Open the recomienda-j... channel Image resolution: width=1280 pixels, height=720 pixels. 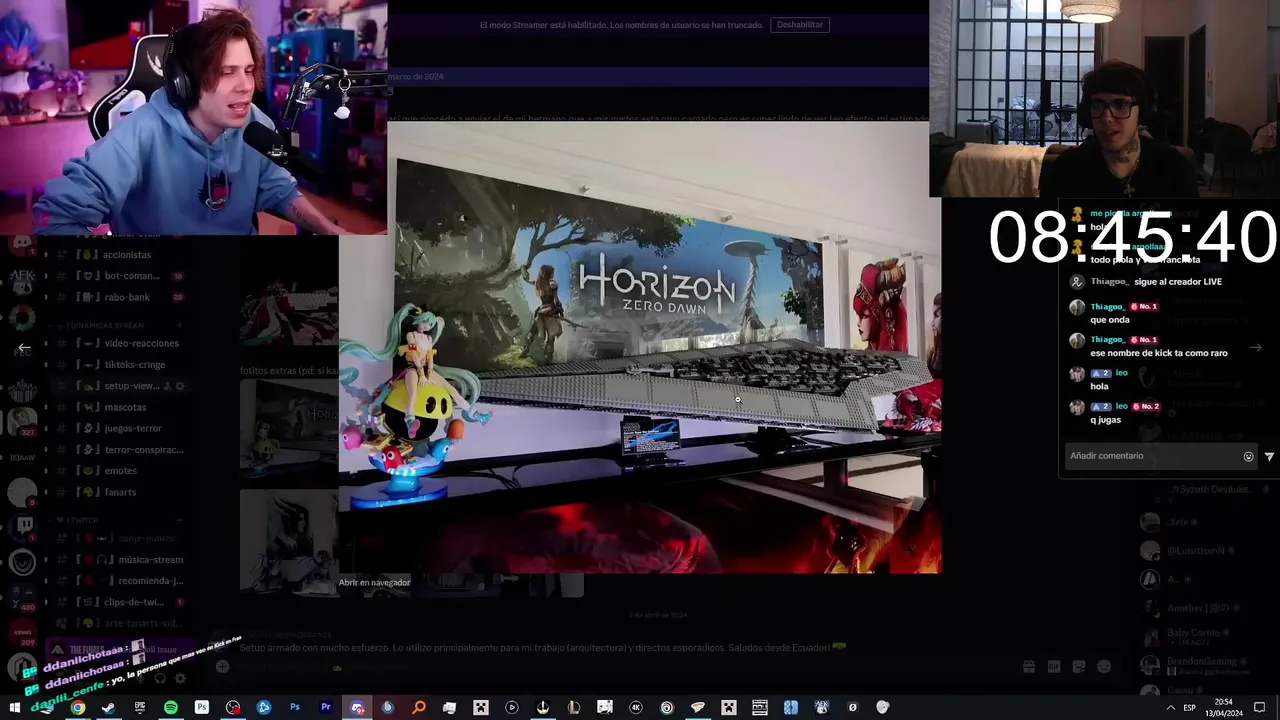click(x=118, y=581)
